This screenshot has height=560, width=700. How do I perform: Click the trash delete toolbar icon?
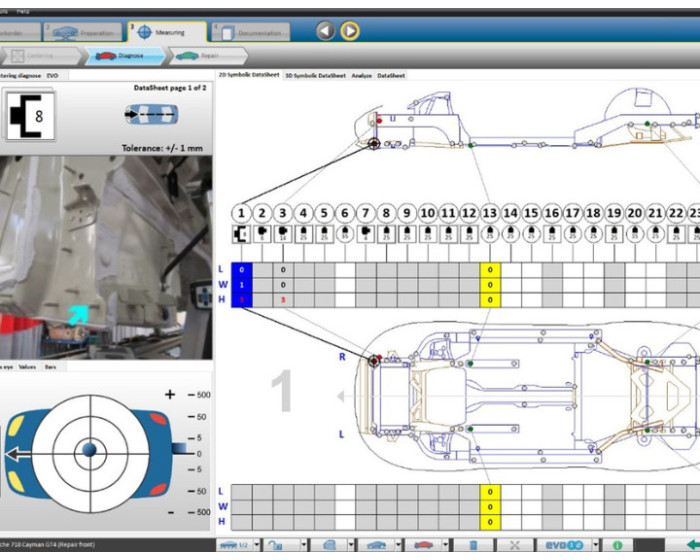point(474,545)
